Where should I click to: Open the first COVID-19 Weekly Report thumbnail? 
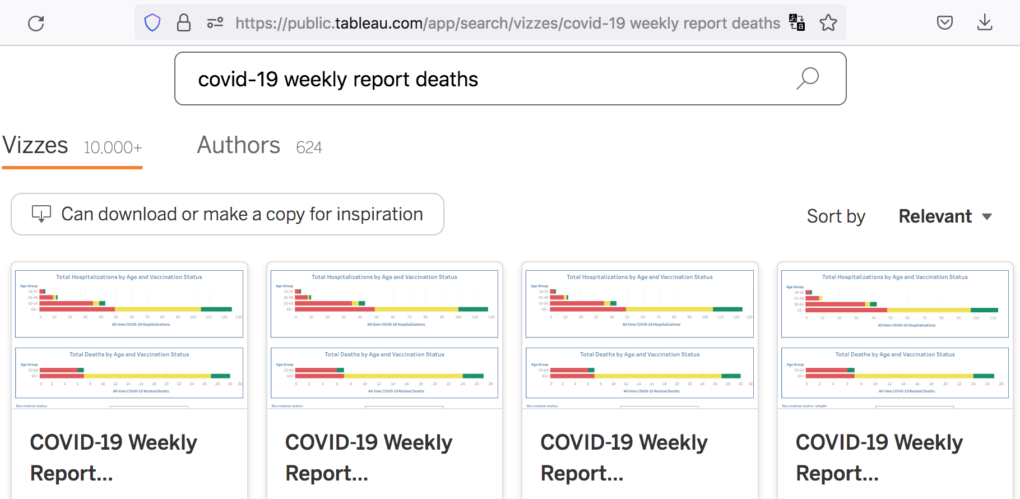[129, 336]
